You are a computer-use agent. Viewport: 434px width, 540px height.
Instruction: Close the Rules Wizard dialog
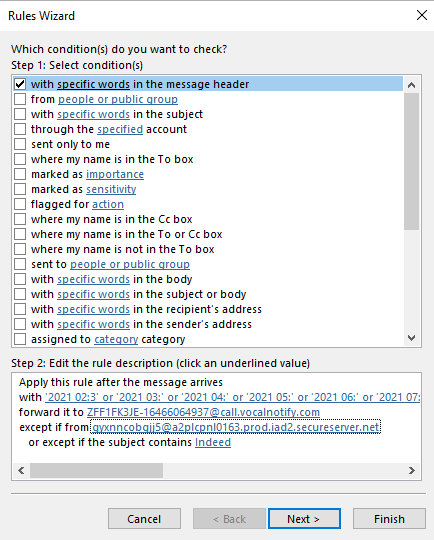click(x=422, y=15)
